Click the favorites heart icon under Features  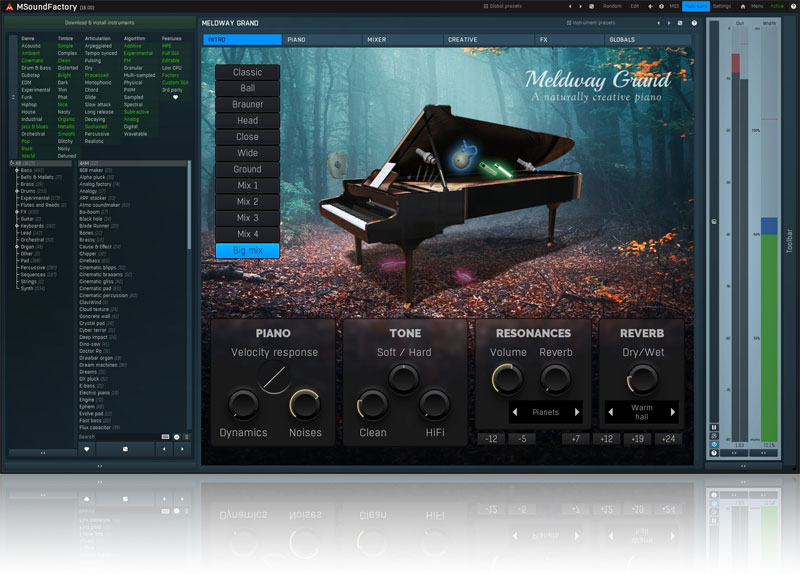coord(177,97)
